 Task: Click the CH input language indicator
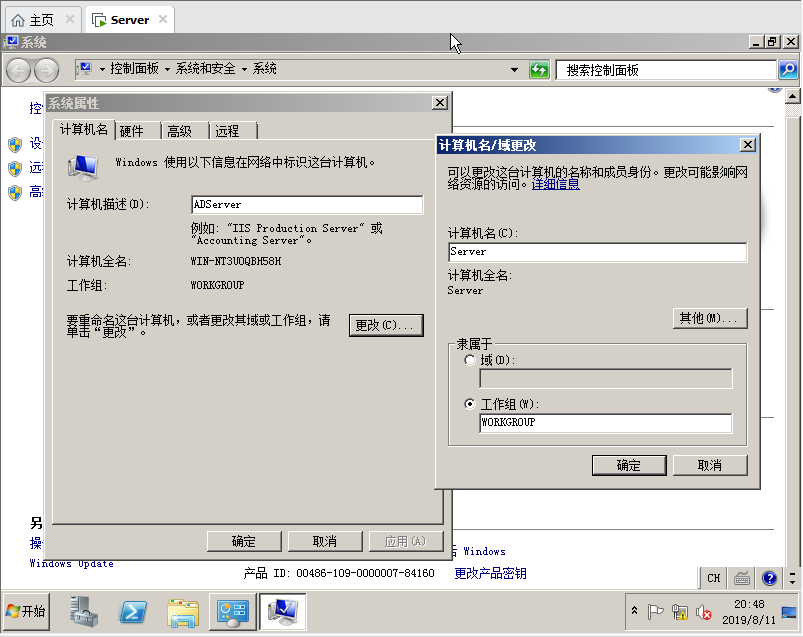tap(713, 578)
